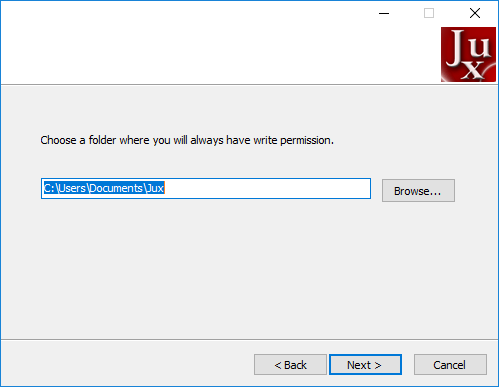
Task: Click the 'Users' segment of the path
Action: pos(72,188)
